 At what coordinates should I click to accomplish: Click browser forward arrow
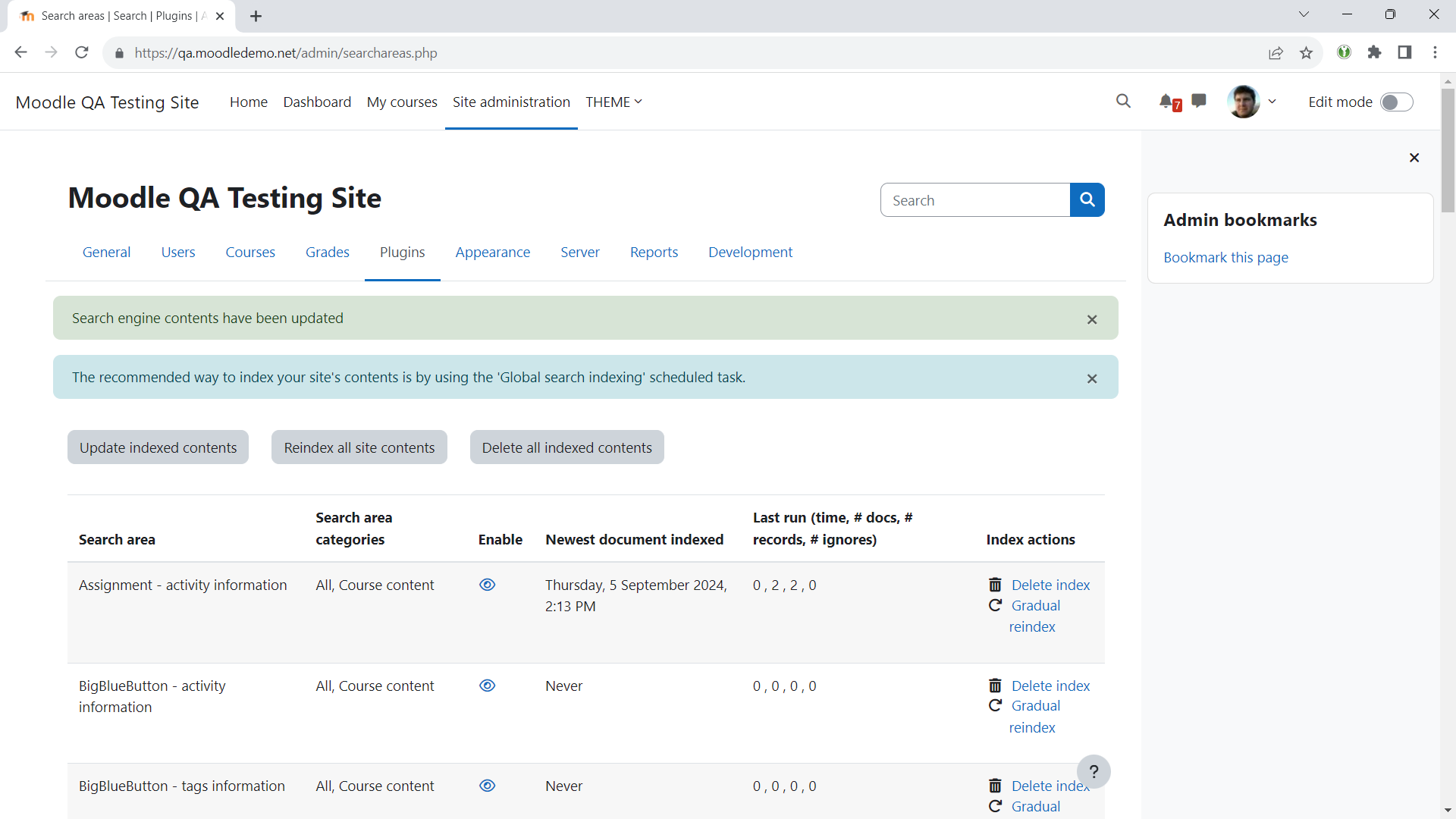(x=51, y=52)
